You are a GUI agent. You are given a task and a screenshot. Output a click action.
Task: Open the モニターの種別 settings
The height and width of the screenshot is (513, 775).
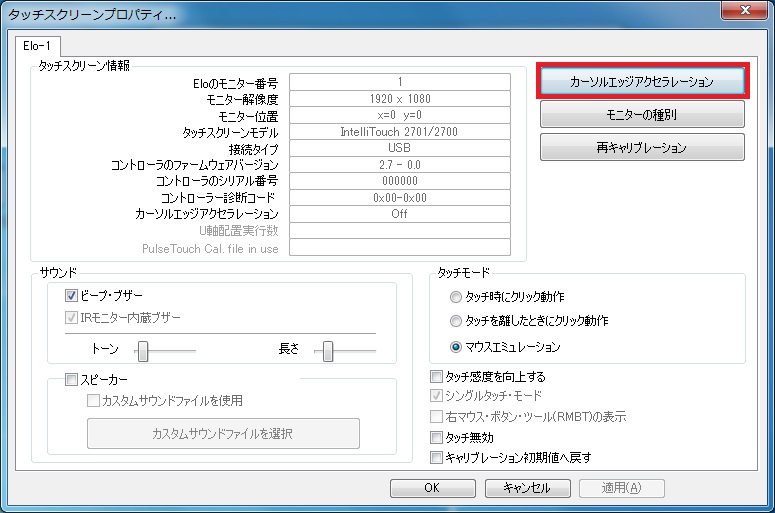[x=641, y=115]
